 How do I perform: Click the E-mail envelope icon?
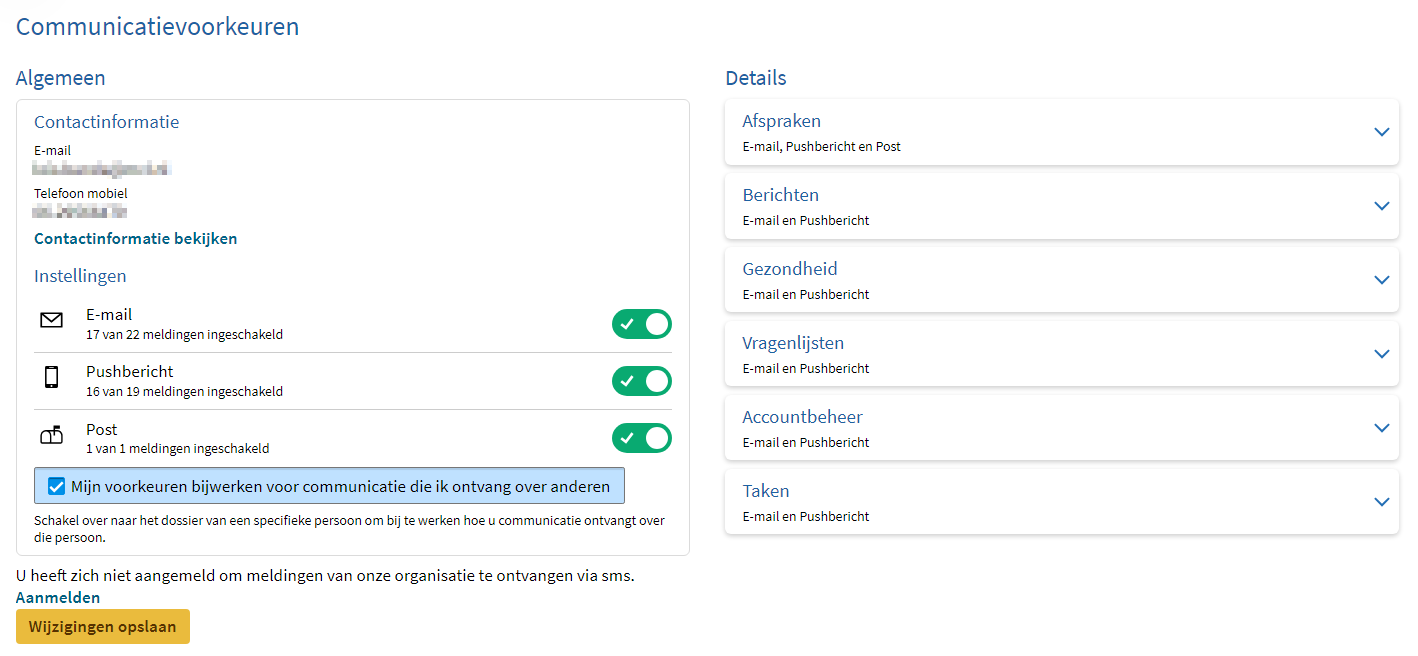pos(51,321)
